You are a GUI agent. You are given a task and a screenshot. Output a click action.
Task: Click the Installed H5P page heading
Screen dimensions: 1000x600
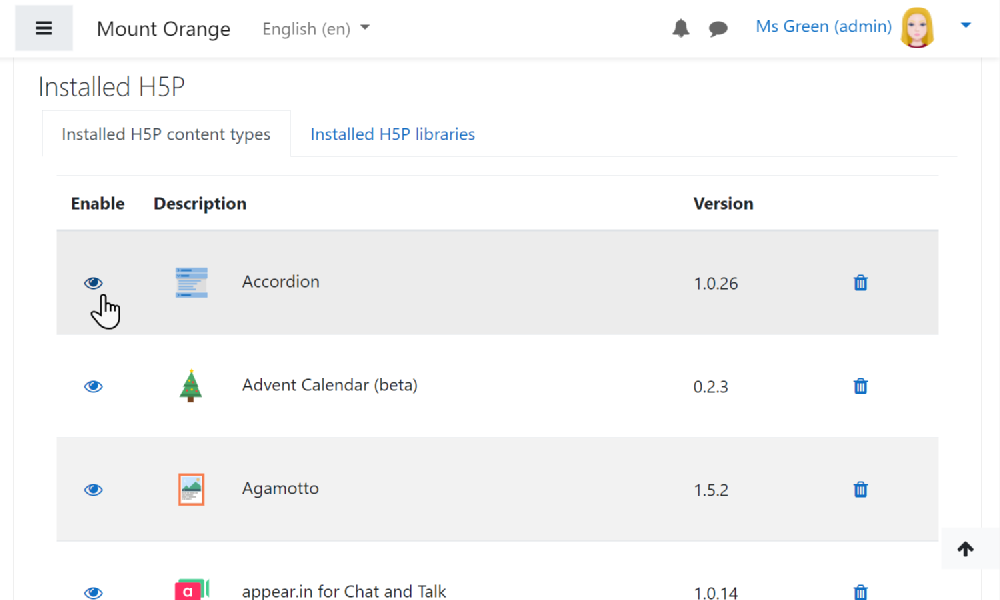click(x=112, y=87)
